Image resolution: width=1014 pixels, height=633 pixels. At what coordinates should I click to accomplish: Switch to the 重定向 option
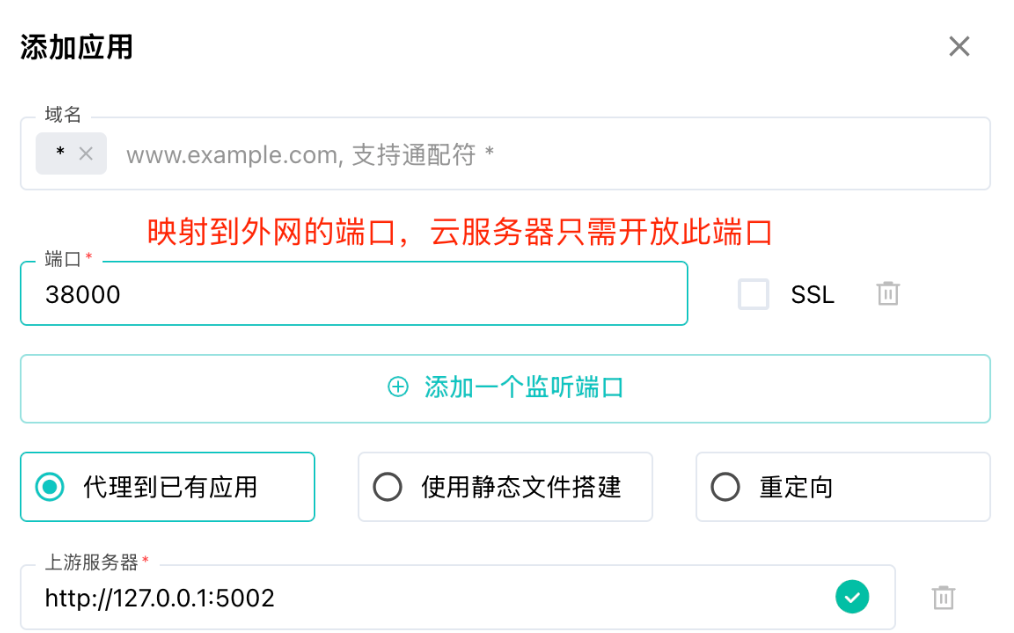725,487
